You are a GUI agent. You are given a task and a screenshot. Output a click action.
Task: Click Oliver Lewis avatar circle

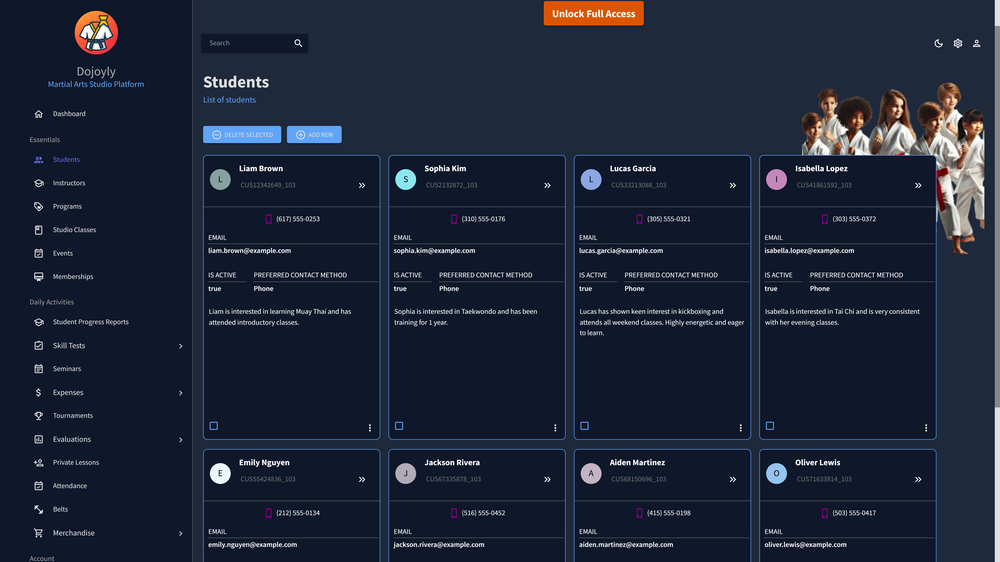click(x=776, y=473)
